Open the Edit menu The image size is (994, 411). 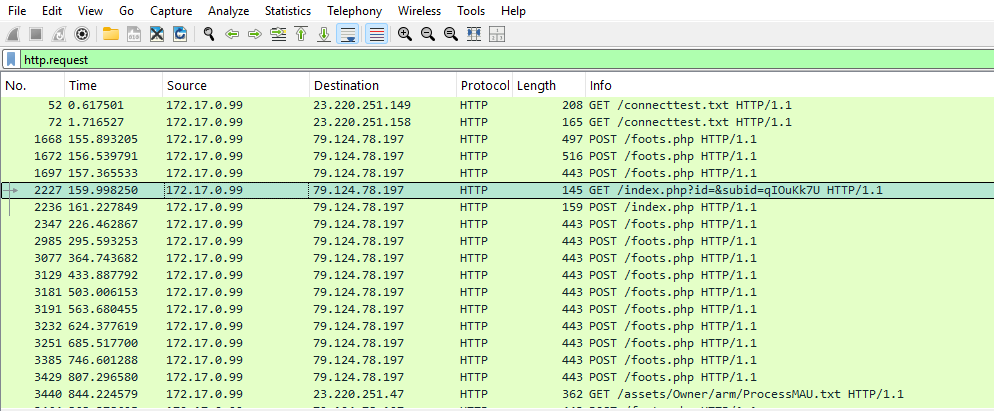[x=52, y=11]
